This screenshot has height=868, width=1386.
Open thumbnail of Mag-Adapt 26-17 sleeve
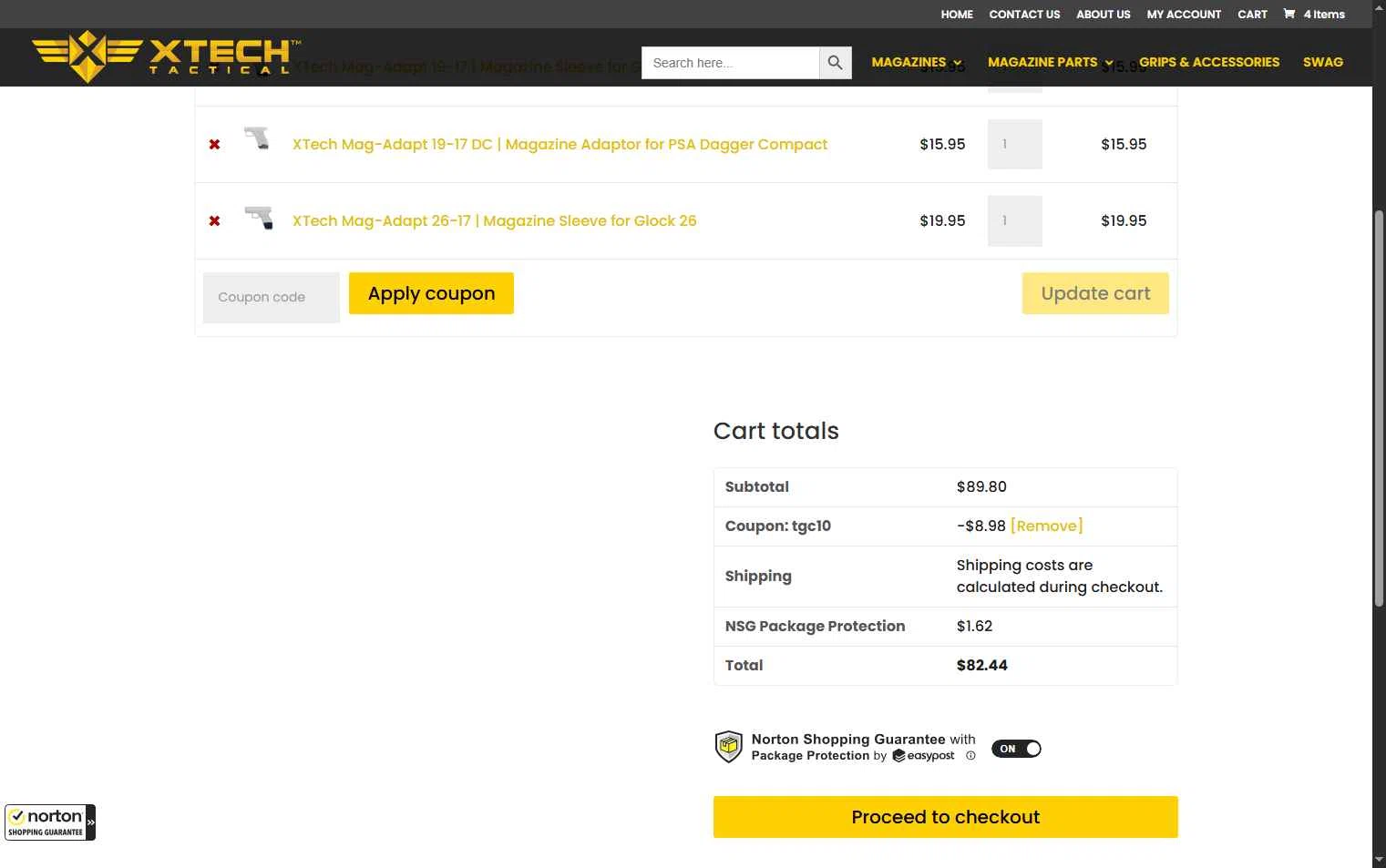258,217
